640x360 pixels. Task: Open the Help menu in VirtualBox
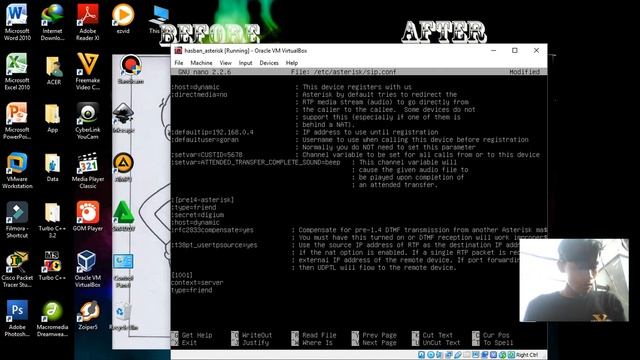[291, 63]
